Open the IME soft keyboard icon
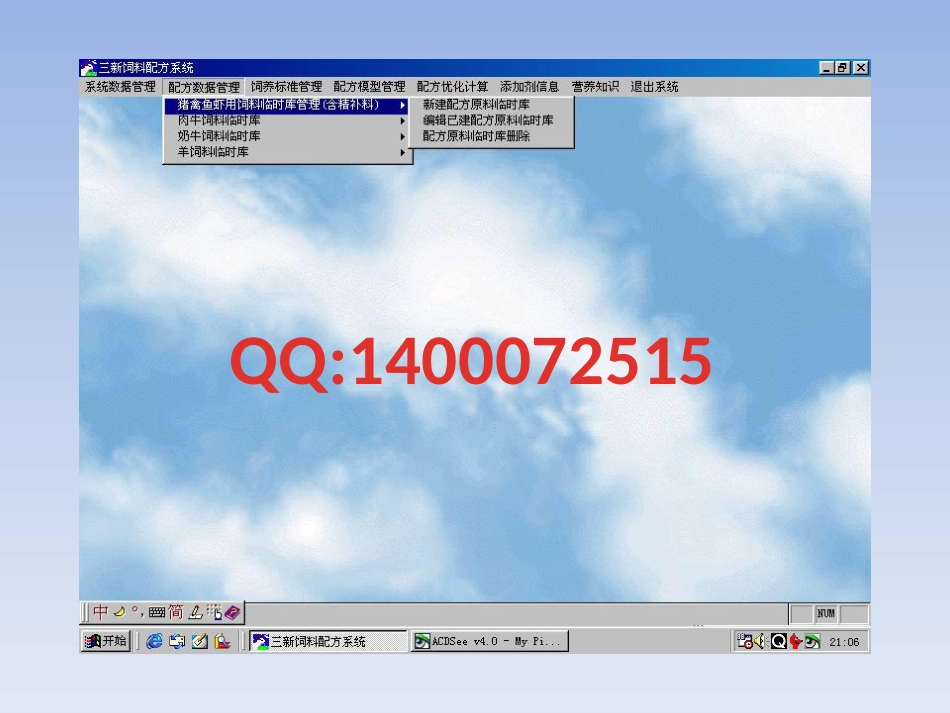 tap(157, 612)
